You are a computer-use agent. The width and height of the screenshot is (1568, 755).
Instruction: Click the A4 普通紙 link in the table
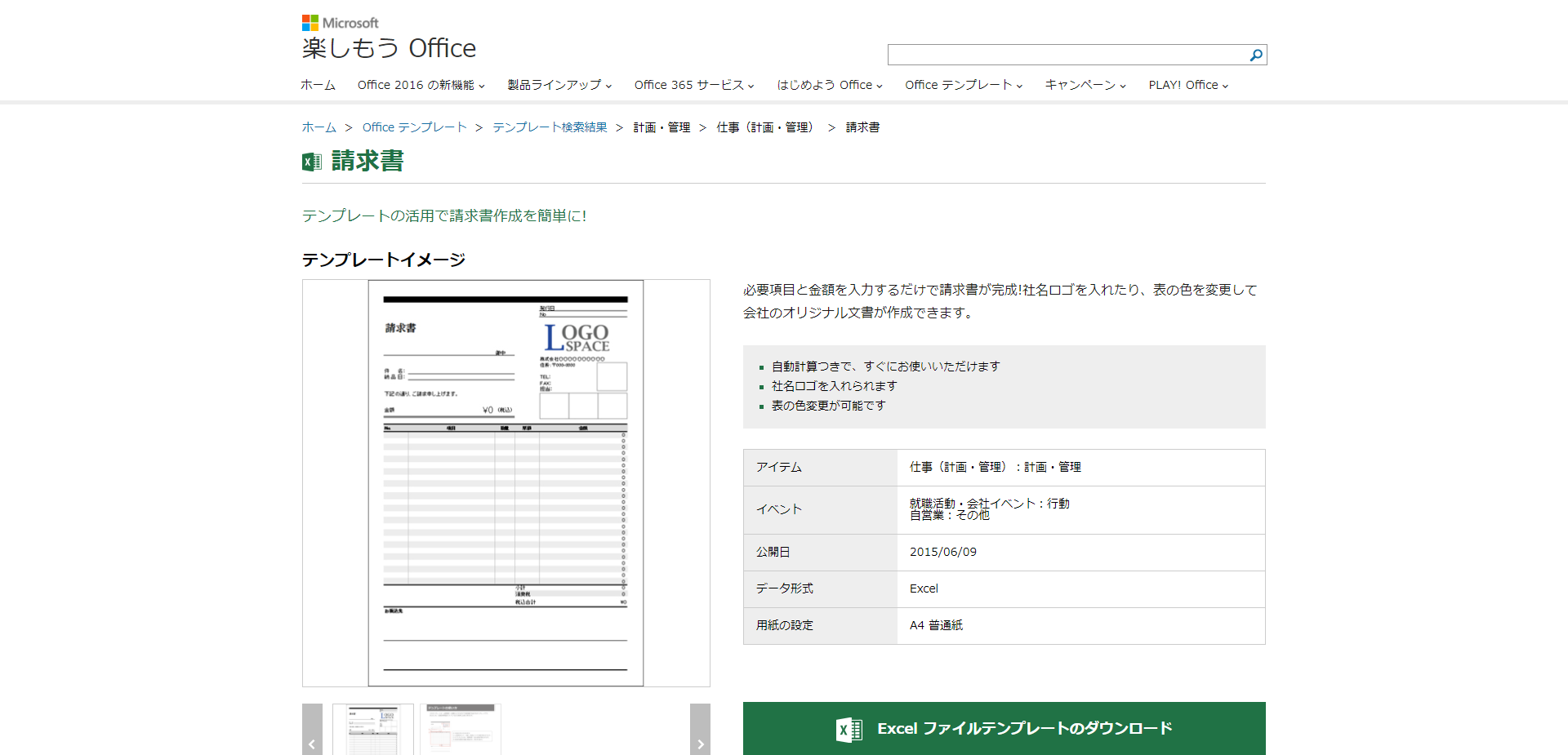pyautogui.click(x=936, y=625)
